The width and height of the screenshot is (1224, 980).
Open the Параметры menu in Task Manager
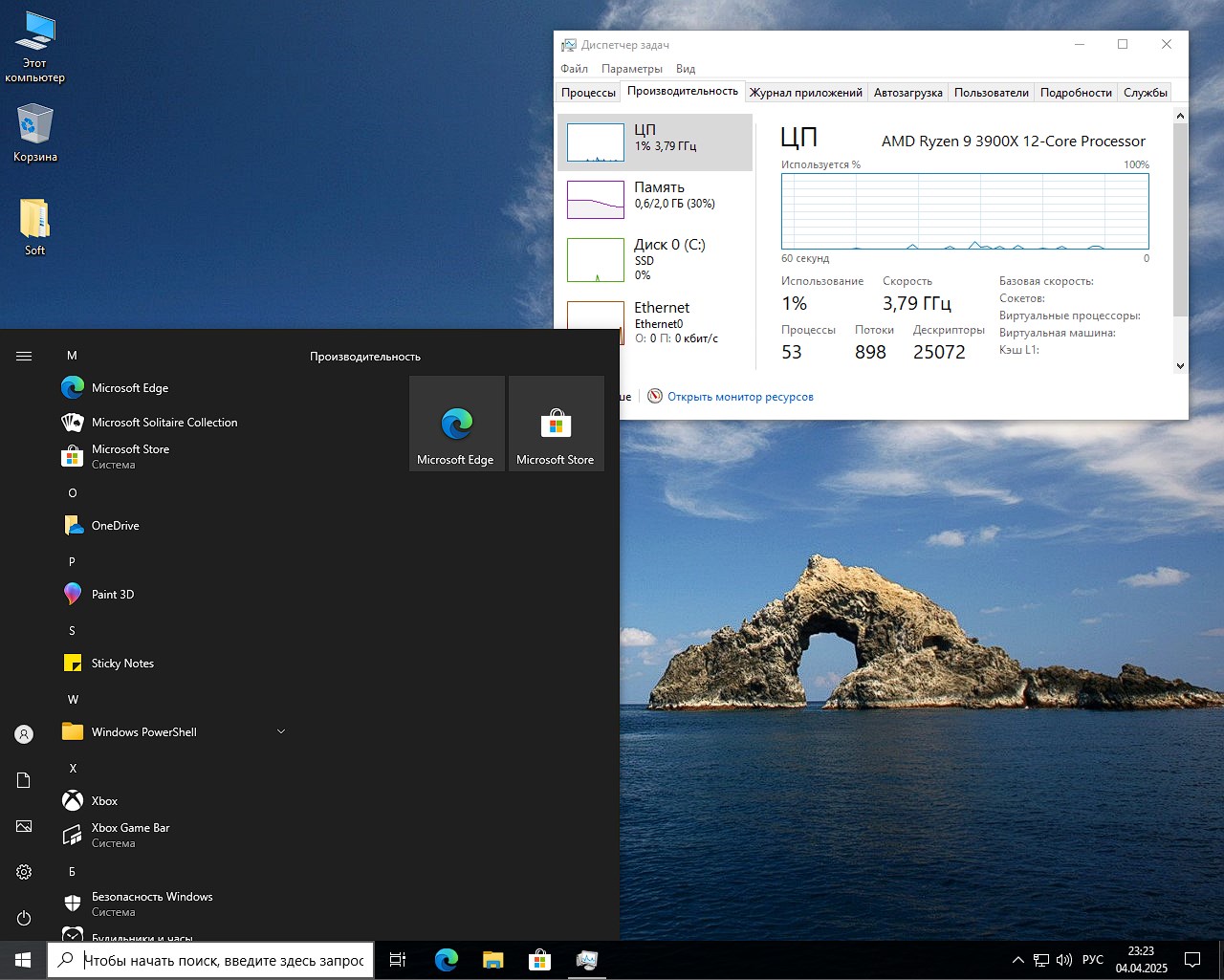pyautogui.click(x=631, y=69)
